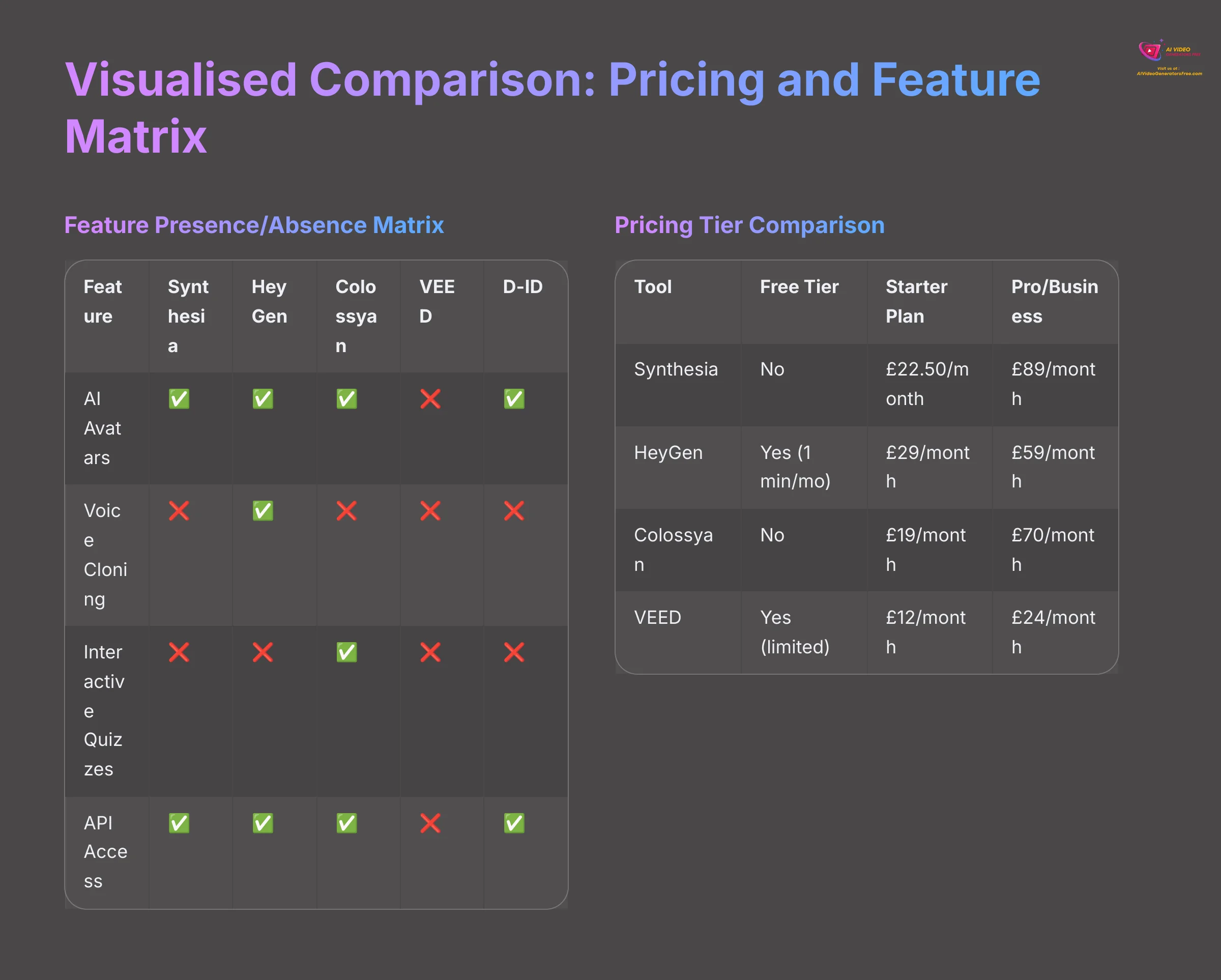Select the 'Interactive Quizzes' row label

tap(104, 710)
